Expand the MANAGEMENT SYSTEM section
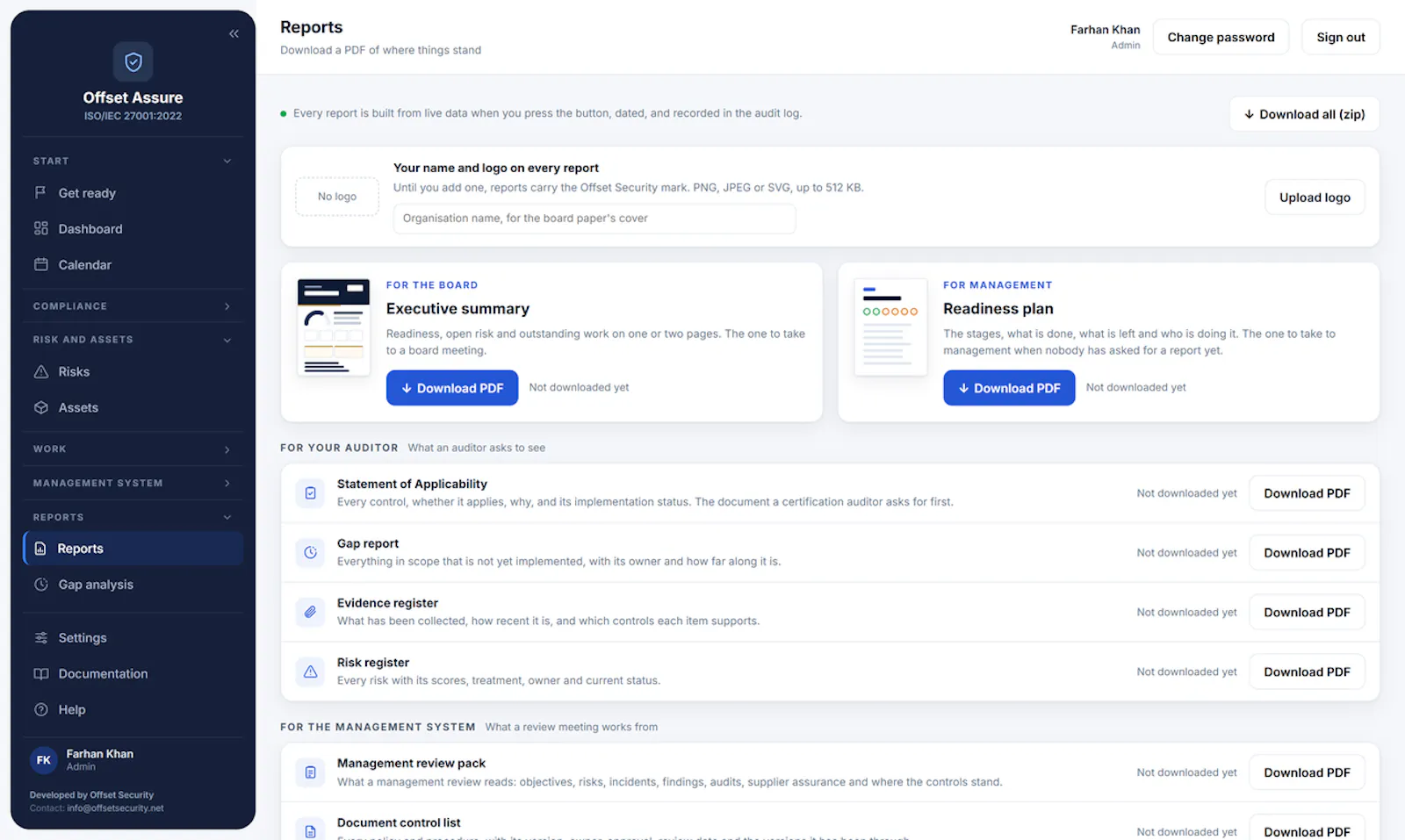This screenshot has height=840, width=1405. click(x=133, y=483)
